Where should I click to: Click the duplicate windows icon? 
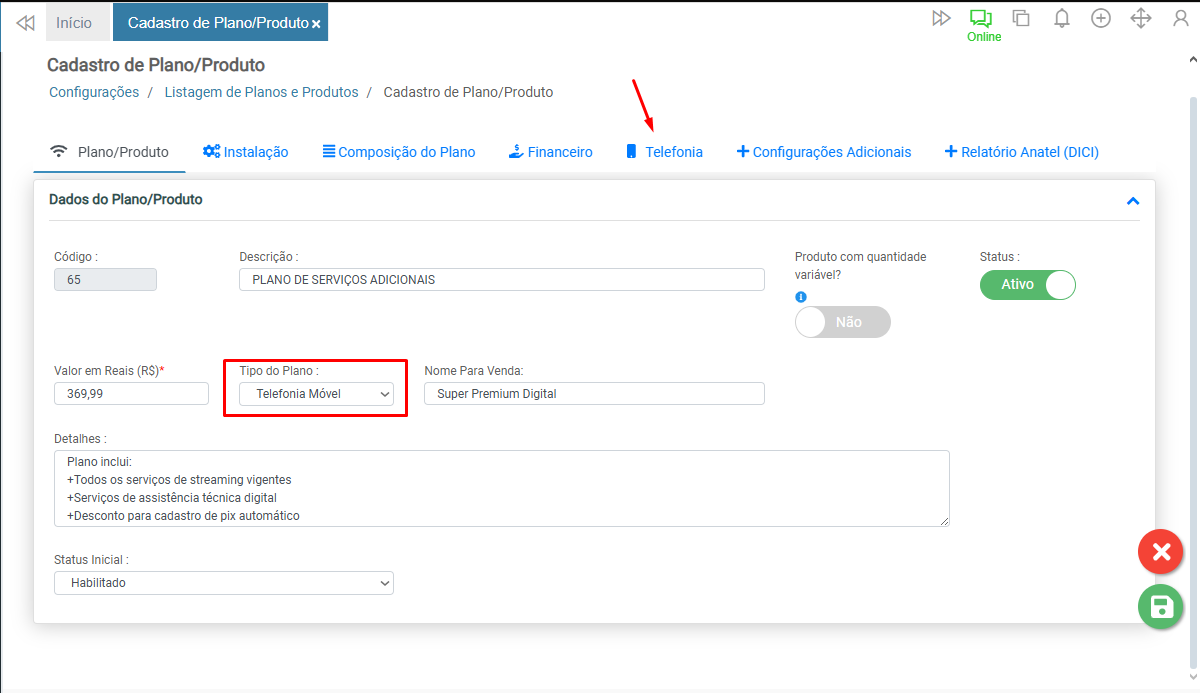(x=1021, y=18)
